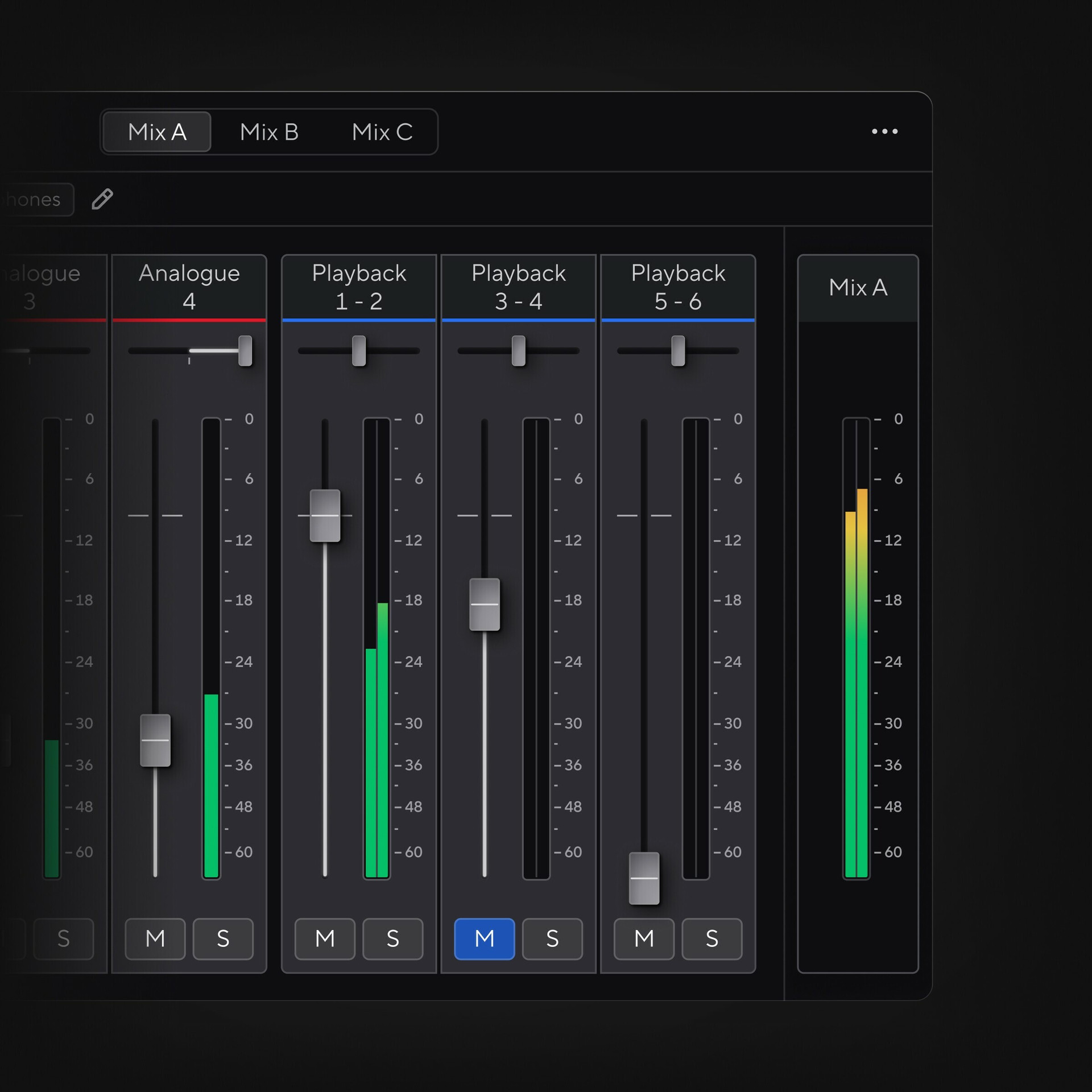Switch to the Mix C tab
The width and height of the screenshot is (1092, 1092).
[382, 132]
